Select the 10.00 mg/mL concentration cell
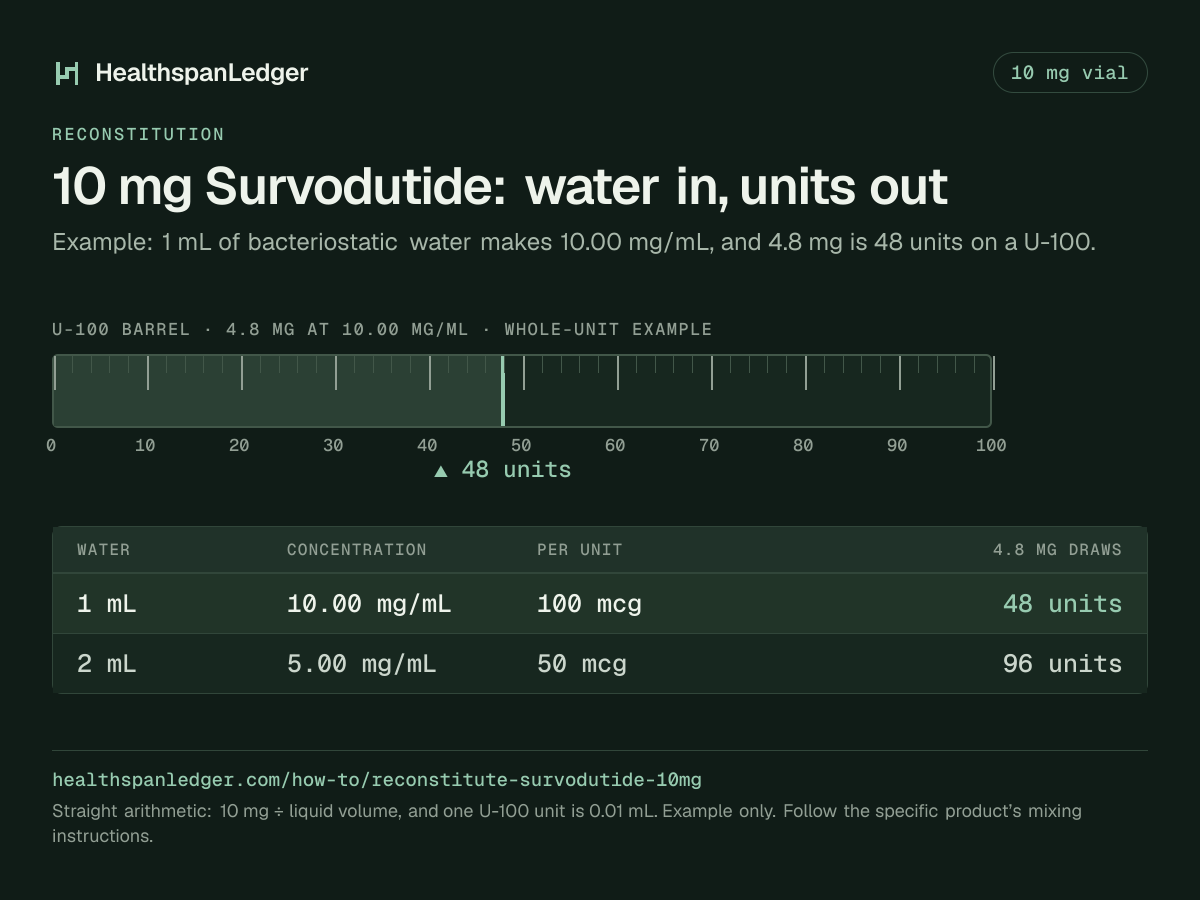The height and width of the screenshot is (900, 1200). (369, 604)
